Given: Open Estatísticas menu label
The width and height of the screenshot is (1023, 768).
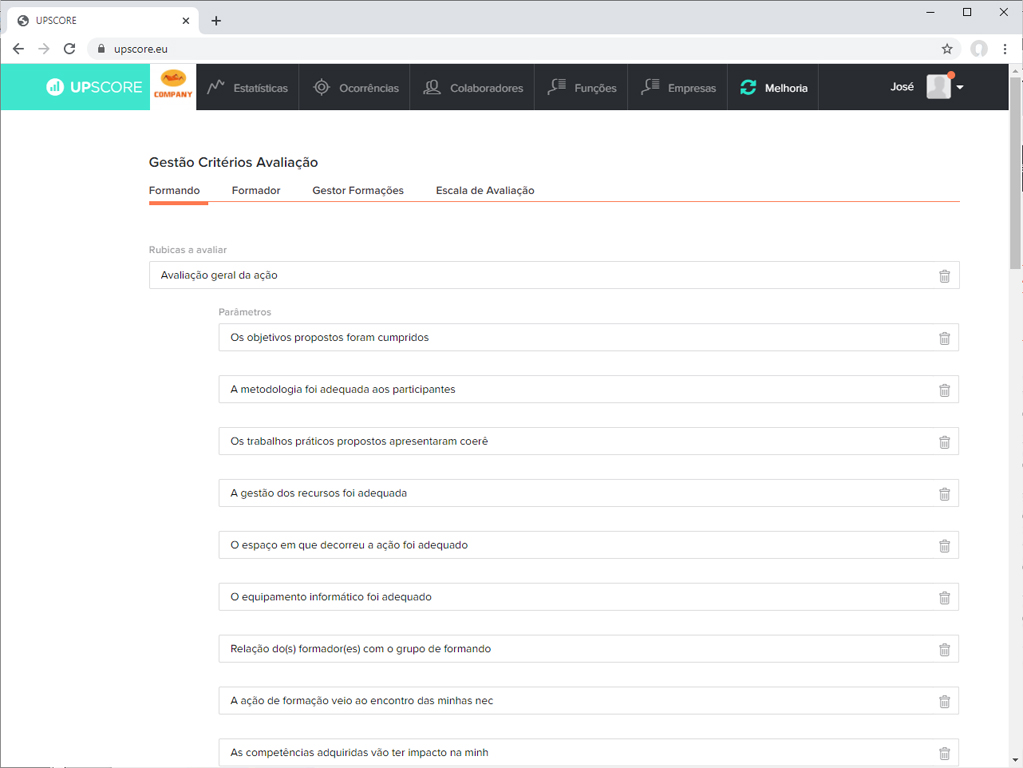Looking at the screenshot, I should (260, 88).
